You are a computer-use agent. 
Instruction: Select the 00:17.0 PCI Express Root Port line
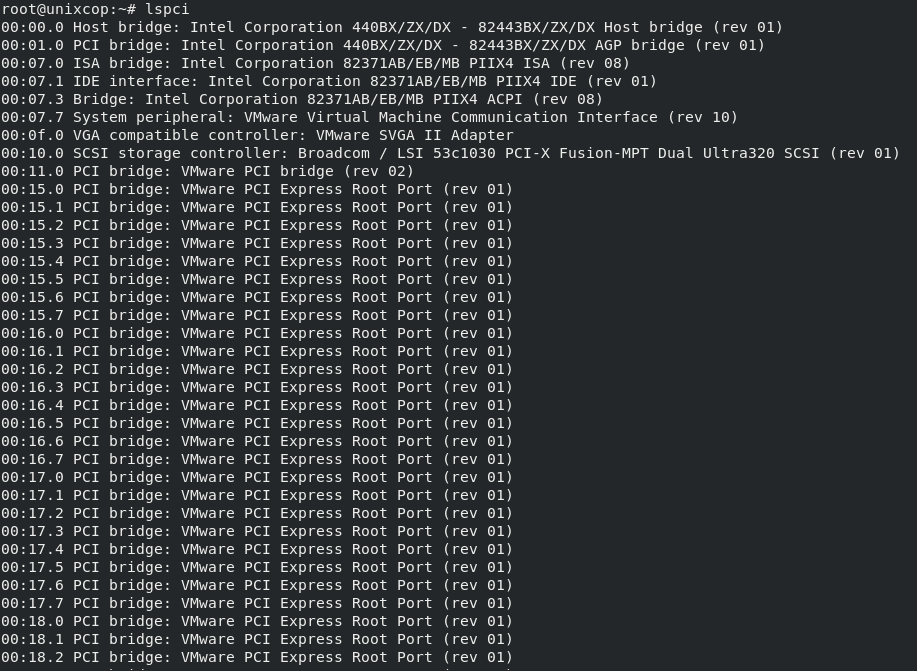[x=257, y=477]
